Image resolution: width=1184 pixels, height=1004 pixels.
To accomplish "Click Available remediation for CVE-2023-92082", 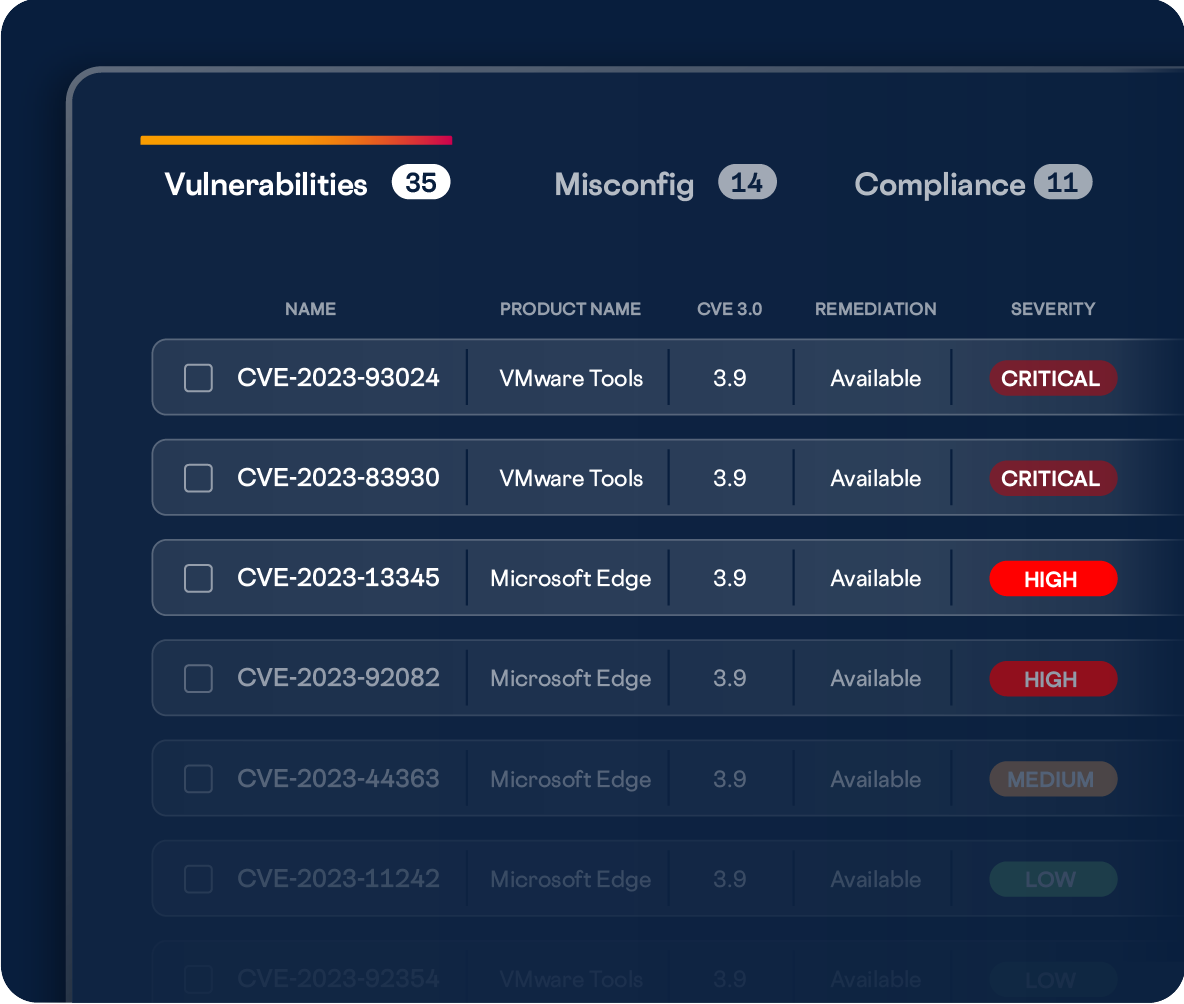I will click(x=875, y=679).
